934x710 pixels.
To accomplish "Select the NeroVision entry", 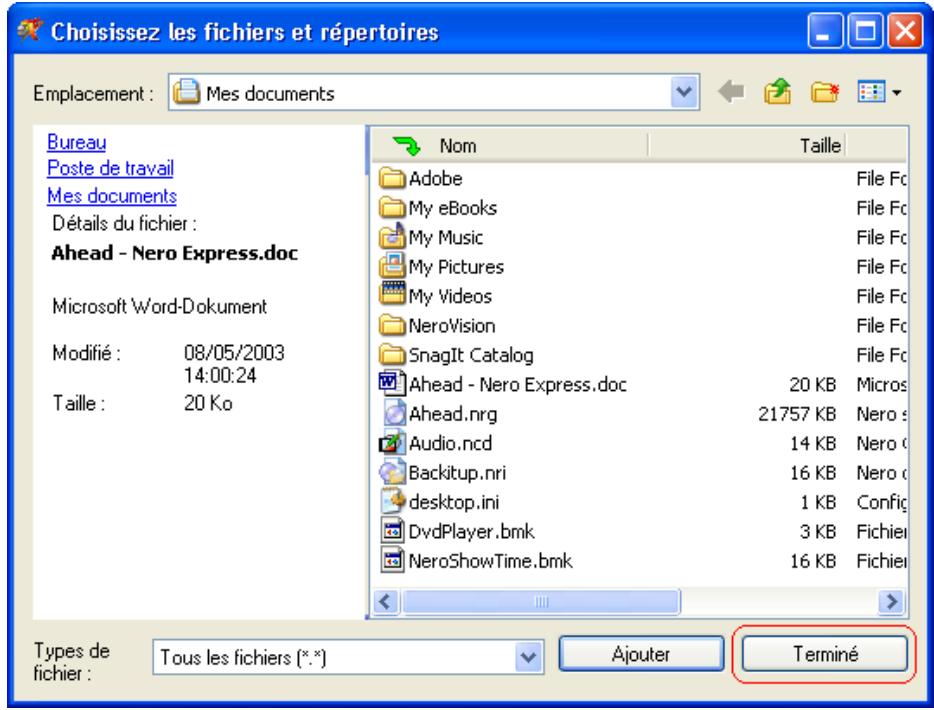I will pyautogui.click(x=452, y=325).
